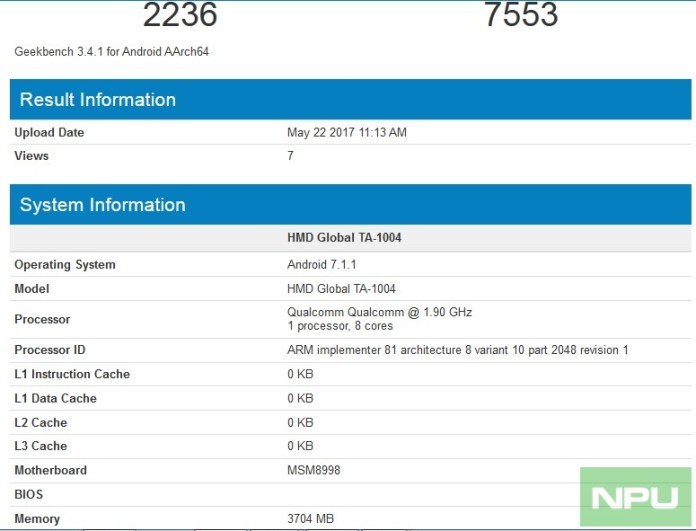Viewport: 696px width, 531px height.
Task: Click the bold HMD Global TA-1004 heading
Action: [x=344, y=238]
